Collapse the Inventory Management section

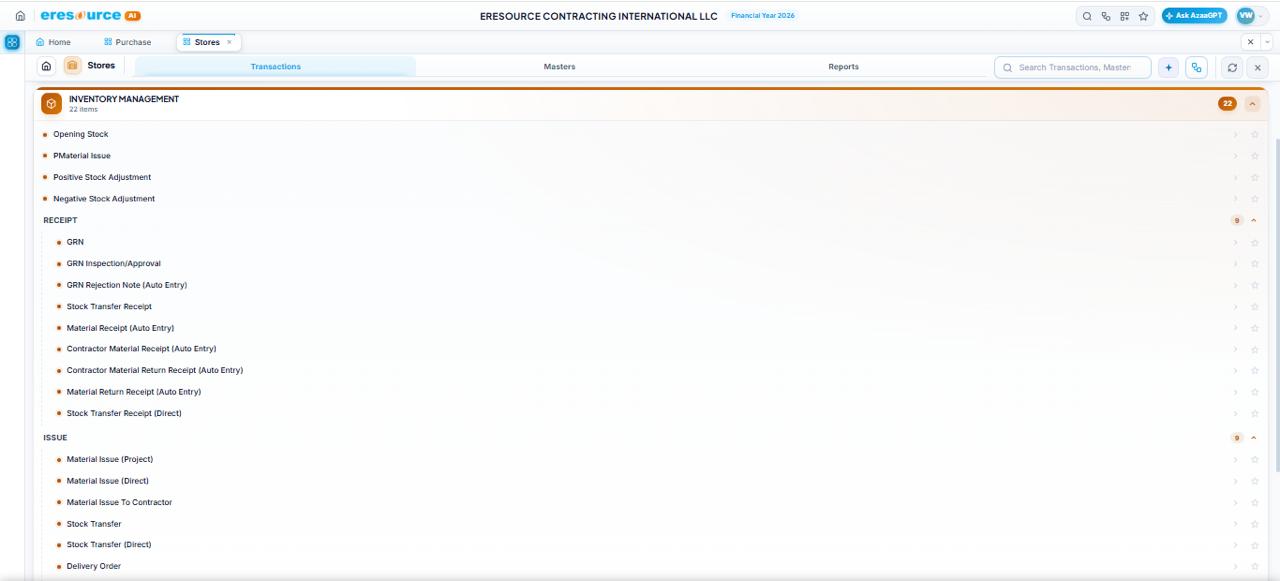[1253, 104]
